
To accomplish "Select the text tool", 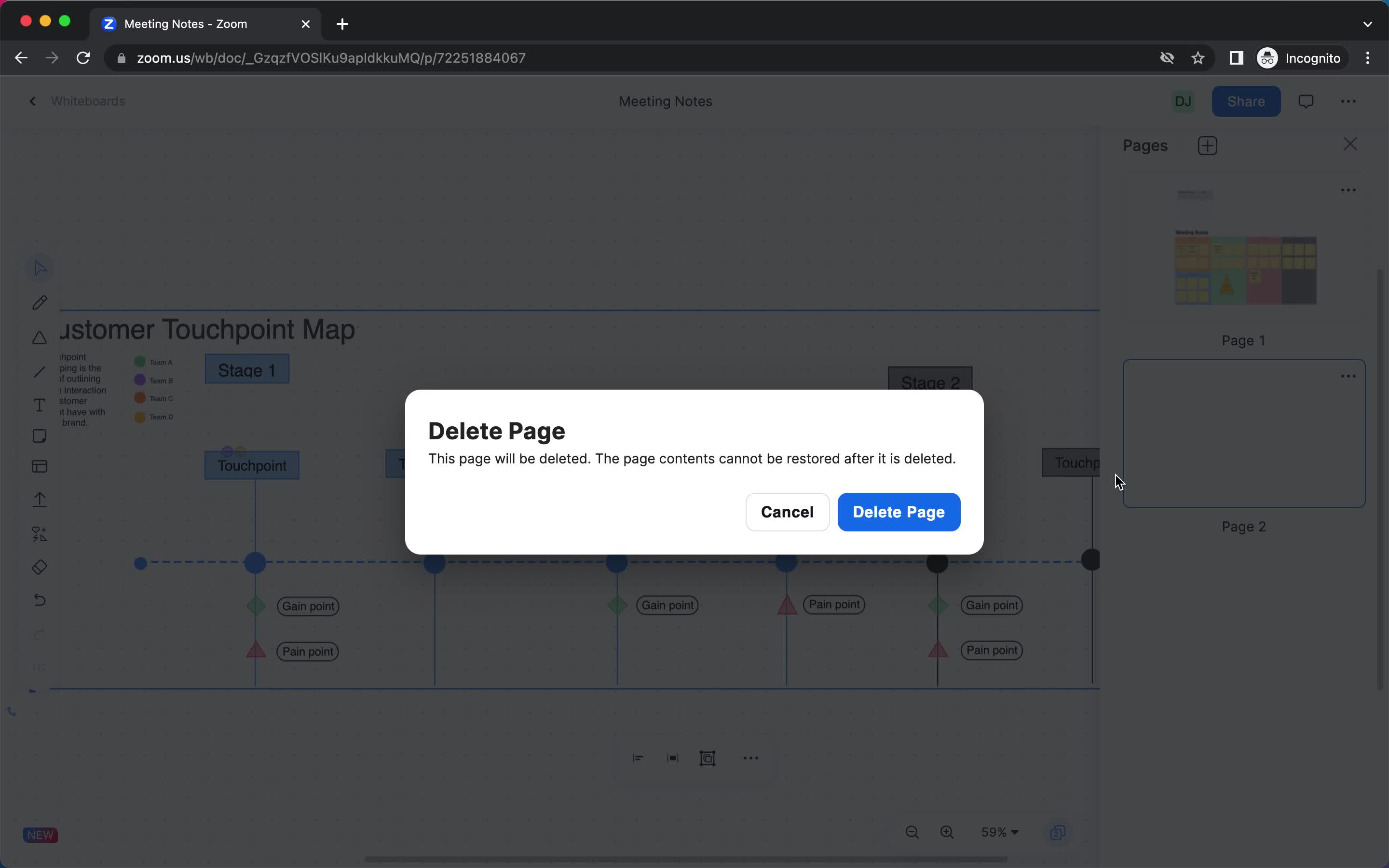I will click(x=40, y=405).
